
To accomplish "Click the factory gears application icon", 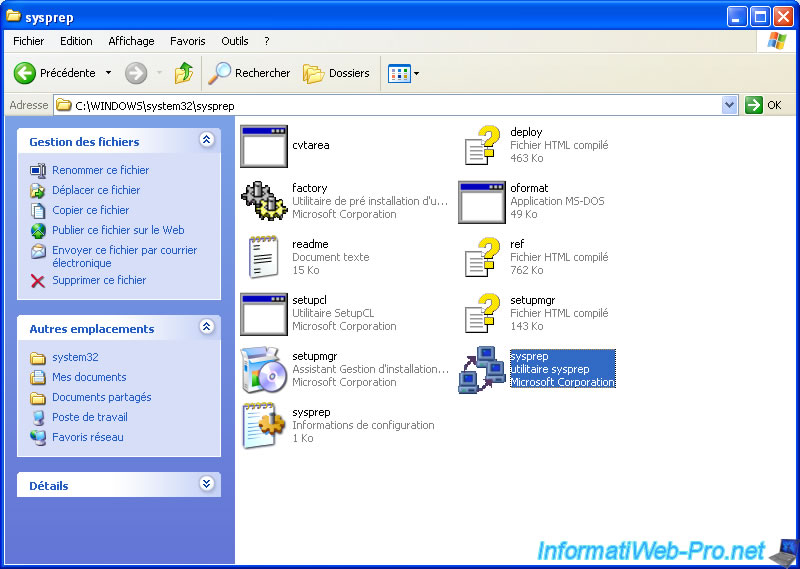I will click(264, 201).
